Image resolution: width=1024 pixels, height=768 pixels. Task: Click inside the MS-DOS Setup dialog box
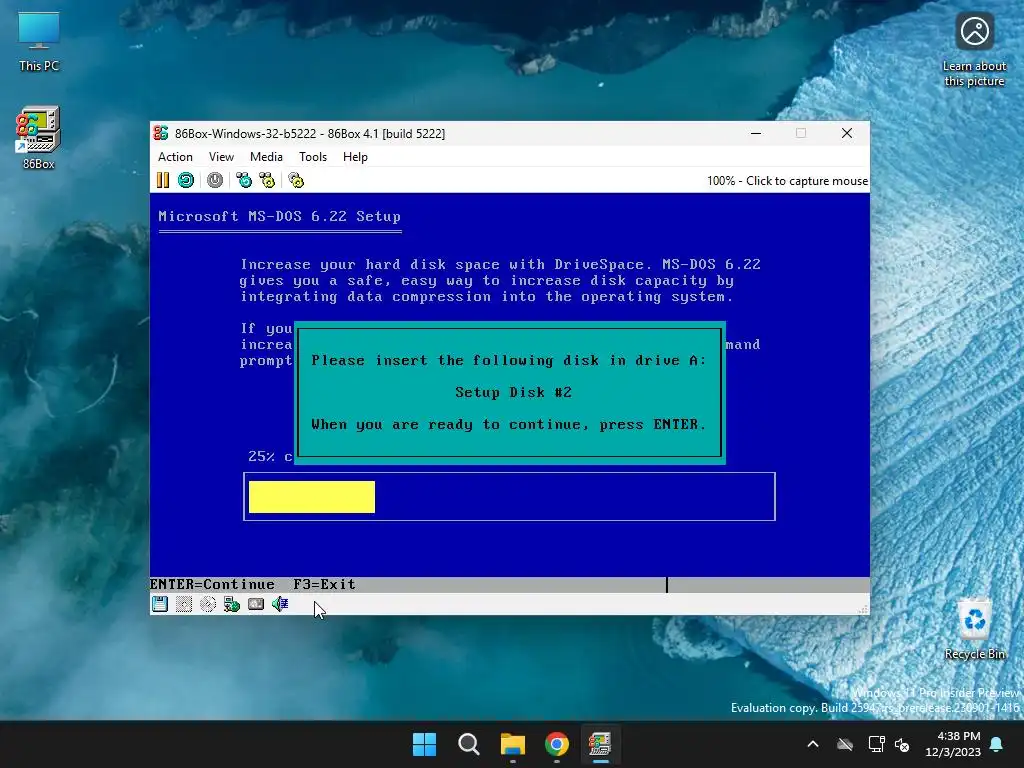[x=509, y=392]
